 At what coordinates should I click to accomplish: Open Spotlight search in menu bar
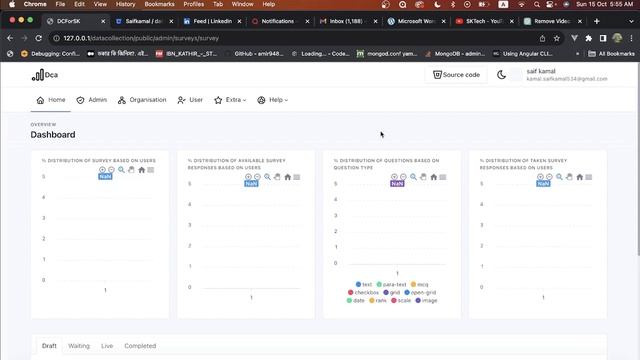point(536,4)
